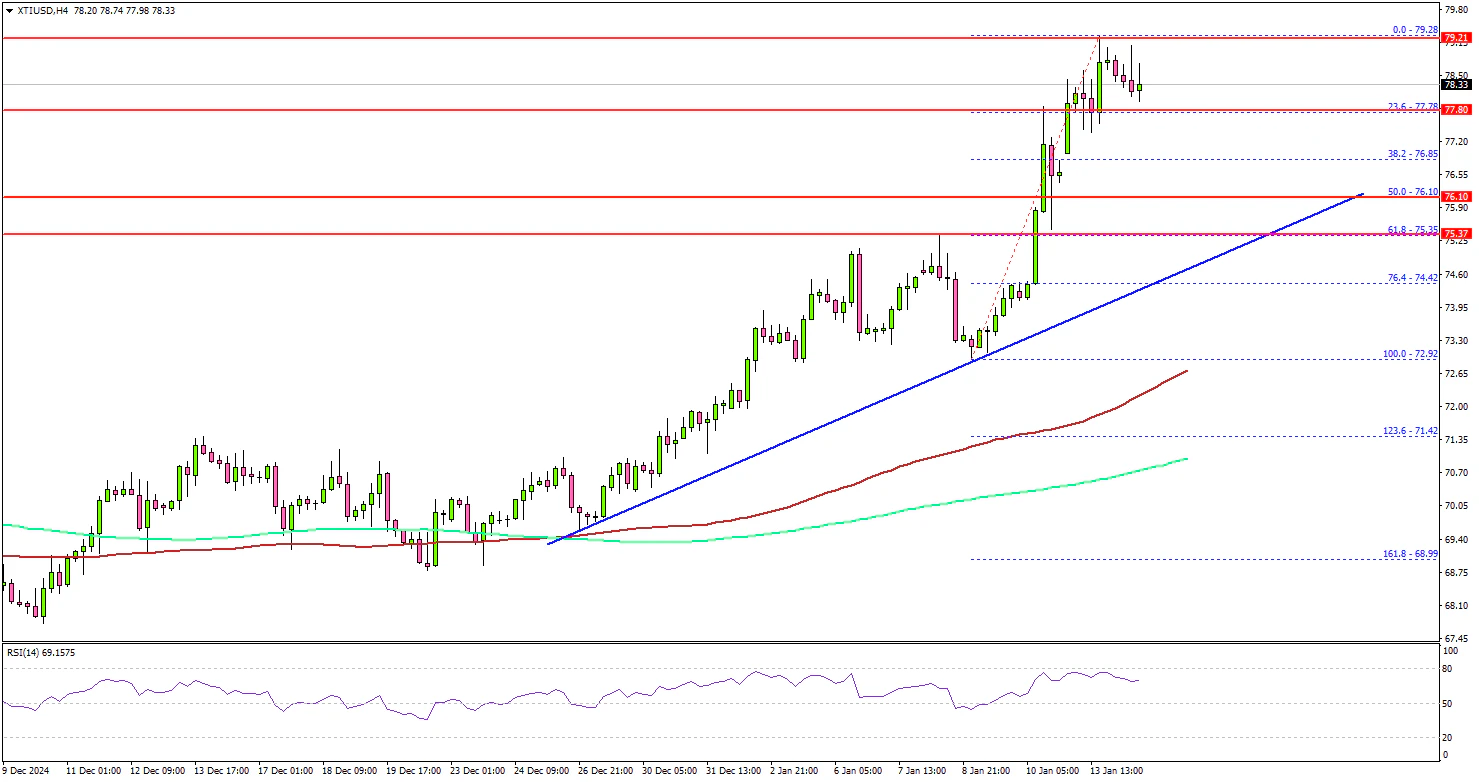
Task: Click the 76.10 red price tag
Action: pos(1455,197)
